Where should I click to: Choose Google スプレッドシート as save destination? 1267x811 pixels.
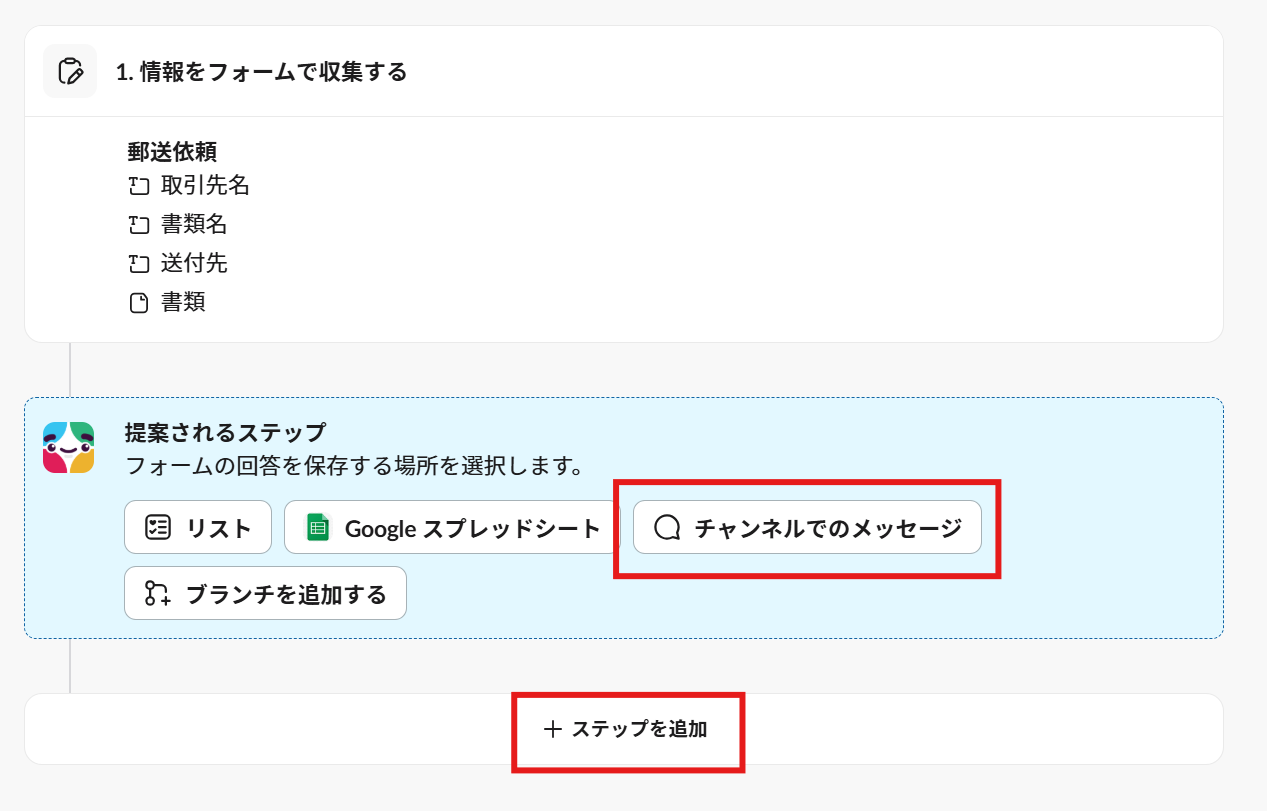coord(452,527)
